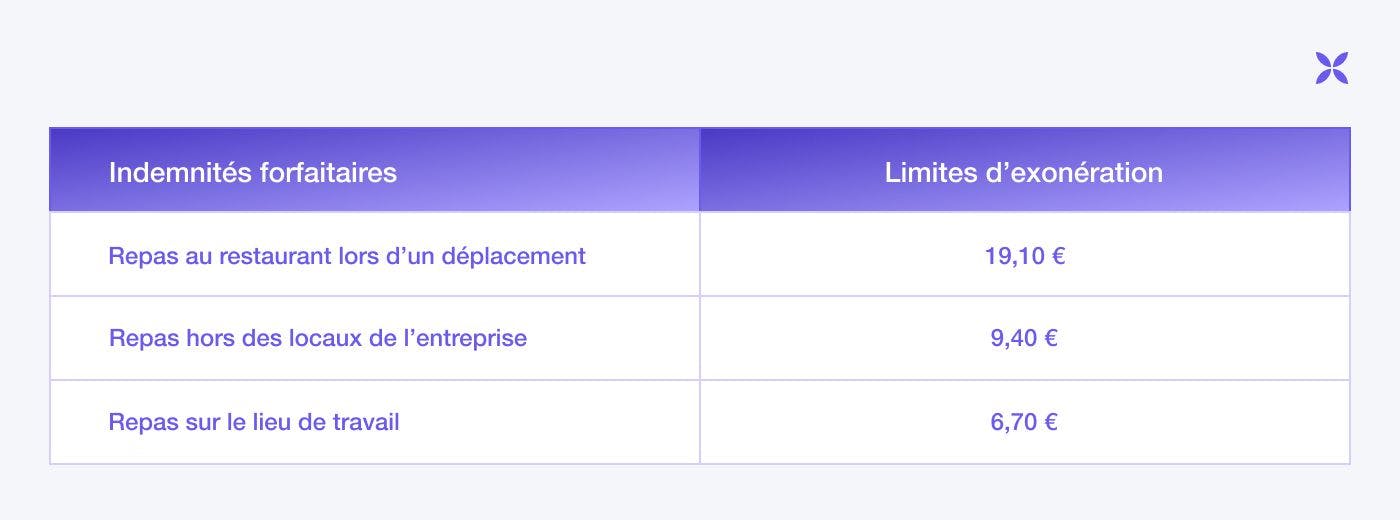Click the purple four-petal logo icon

[x=1332, y=68]
